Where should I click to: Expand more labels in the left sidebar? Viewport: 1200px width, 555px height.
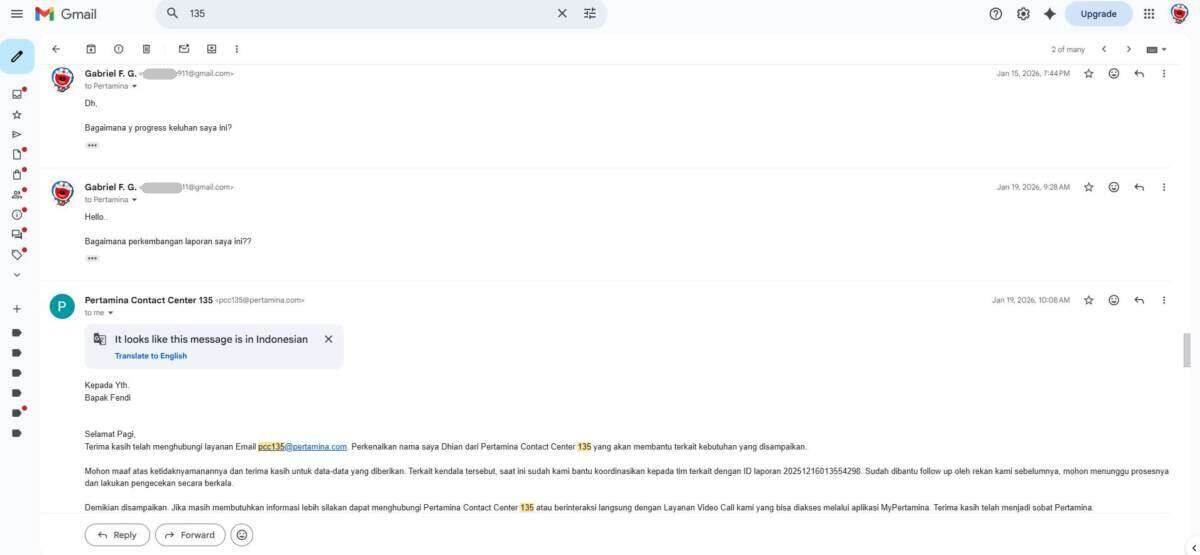17,274
